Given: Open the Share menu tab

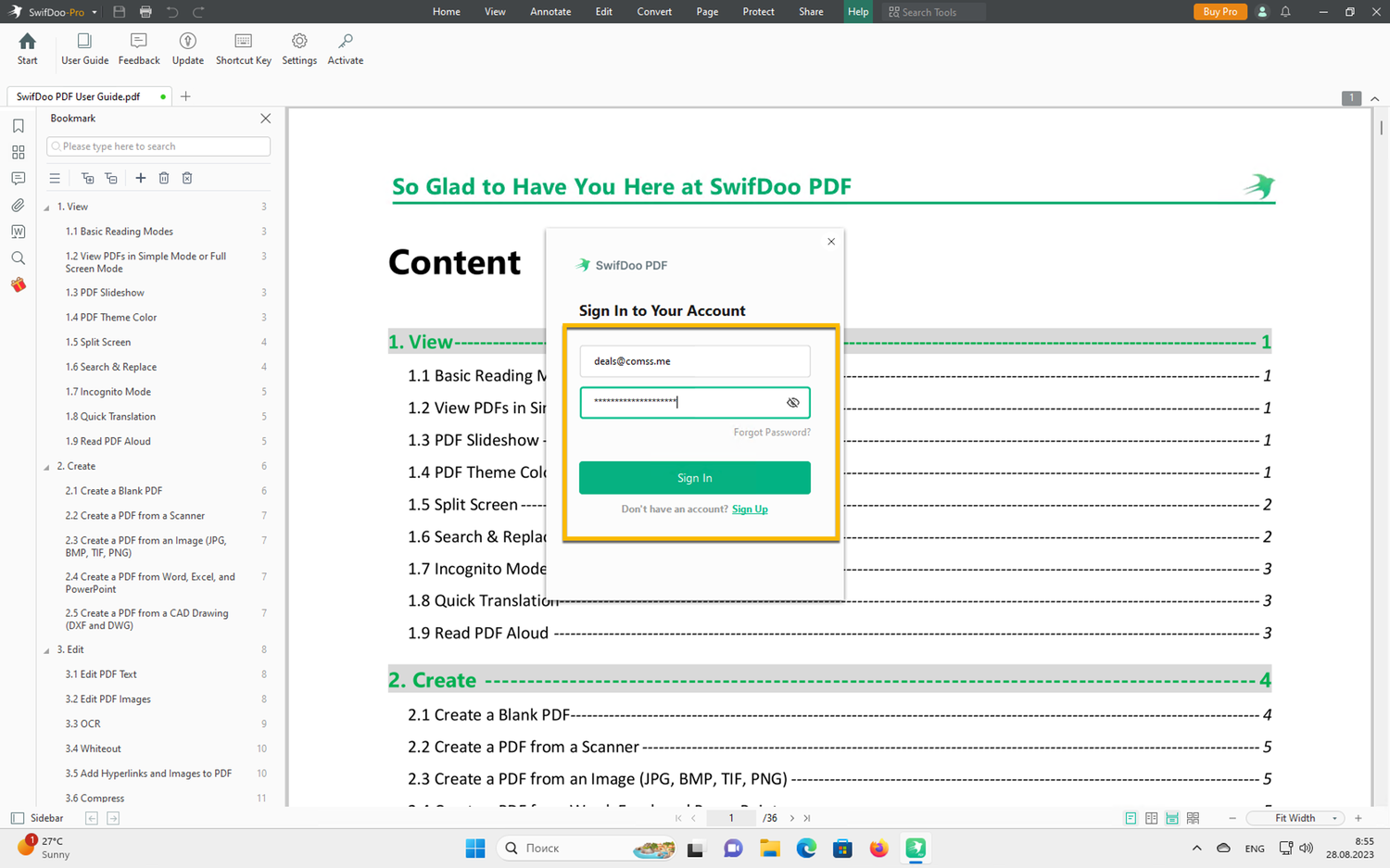Looking at the screenshot, I should [x=811, y=12].
